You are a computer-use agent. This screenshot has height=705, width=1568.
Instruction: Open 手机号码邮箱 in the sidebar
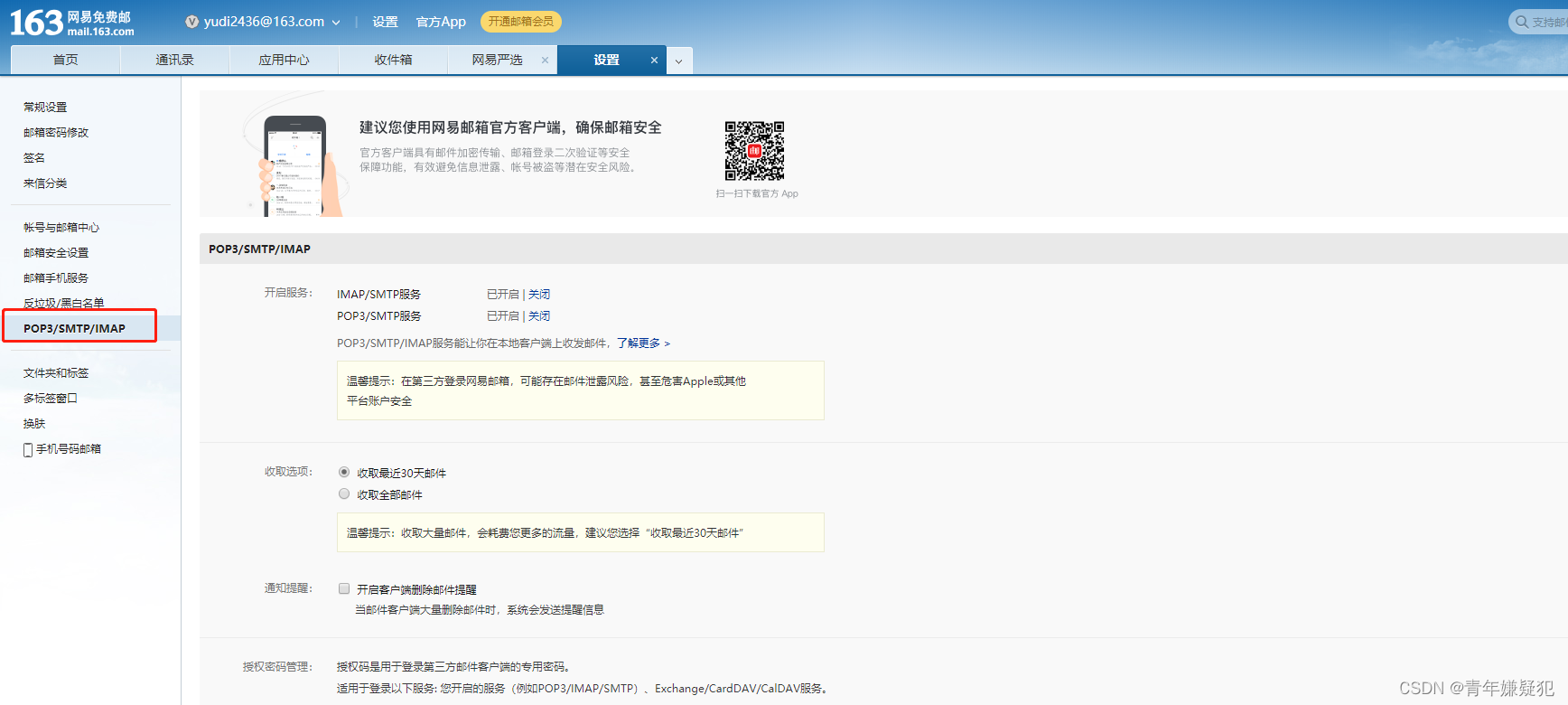tap(69, 448)
